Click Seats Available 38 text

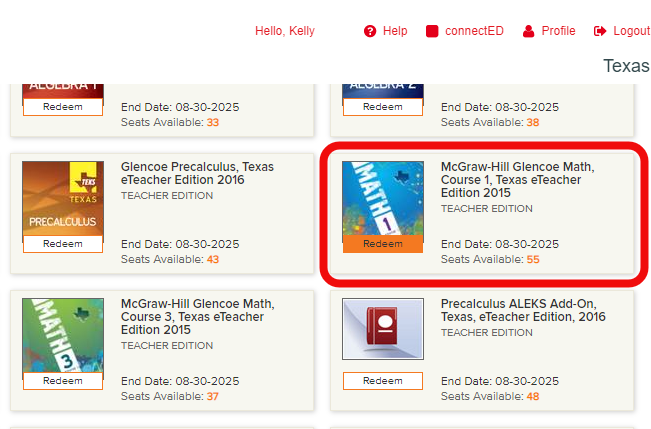tap(490, 123)
